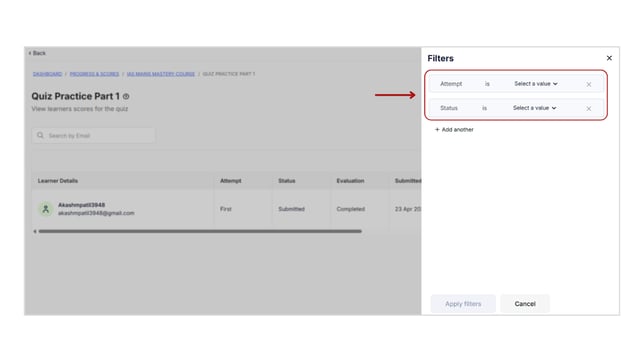644x362 pixels.
Task: Open the Progress & Scores breadcrumb
Action: point(94,74)
